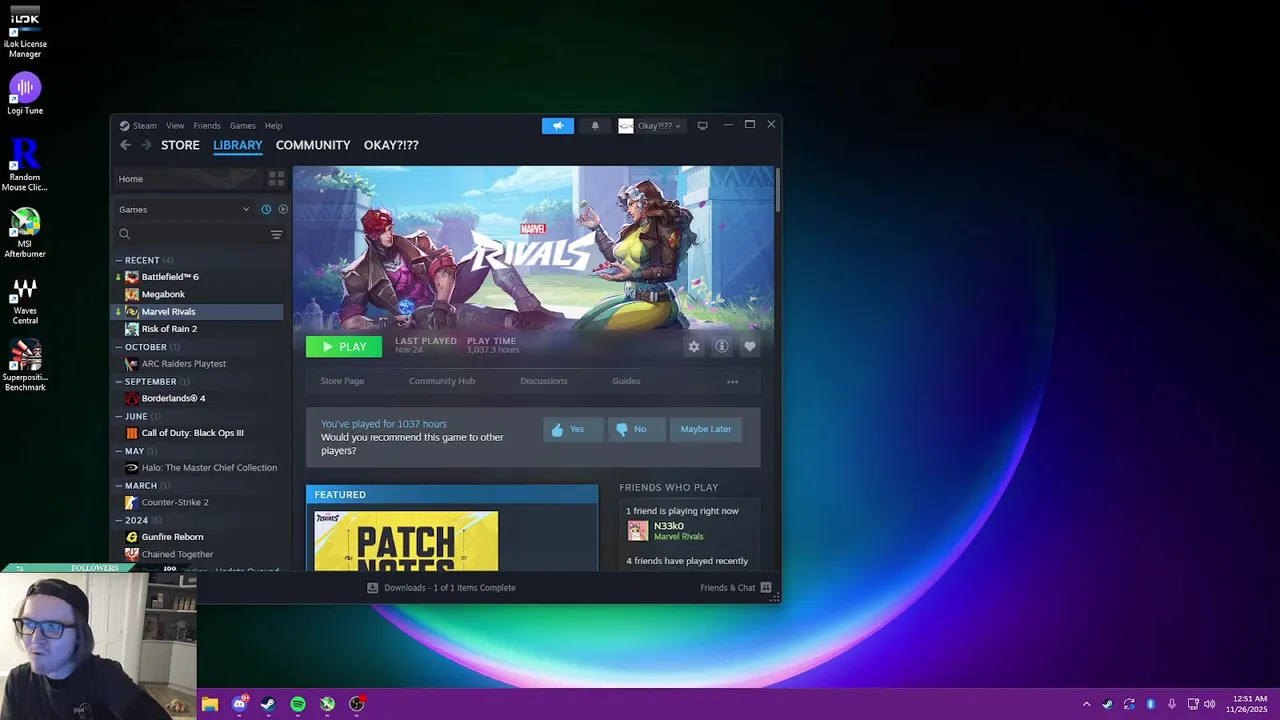Collapse the JUNE group
The image size is (1280, 720).
coord(136,416)
